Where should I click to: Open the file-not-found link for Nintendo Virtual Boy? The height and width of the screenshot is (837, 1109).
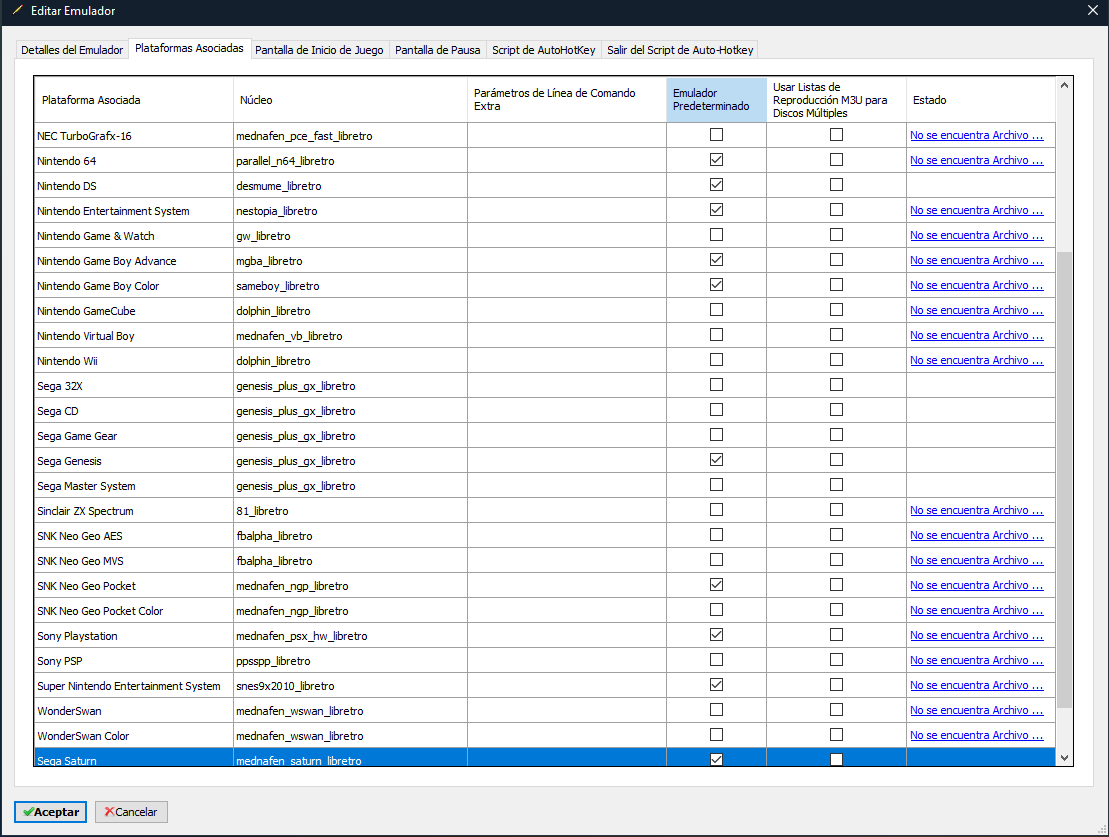(x=977, y=335)
